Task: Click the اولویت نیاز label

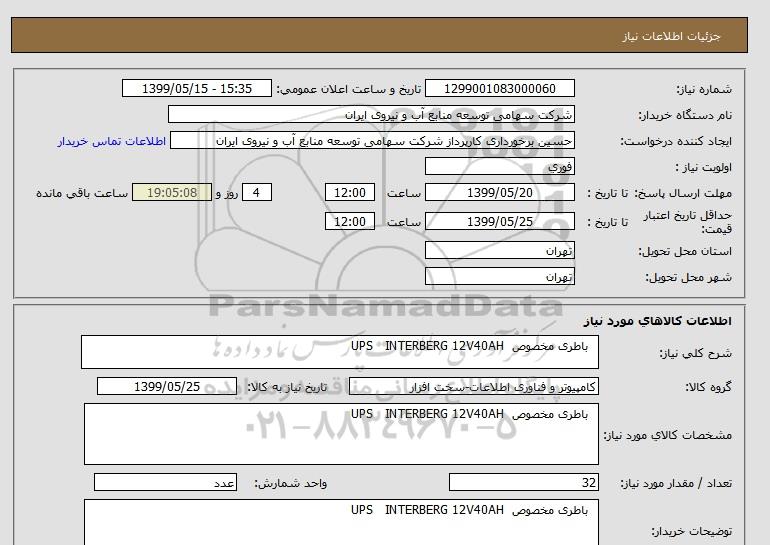Action: pos(703,167)
